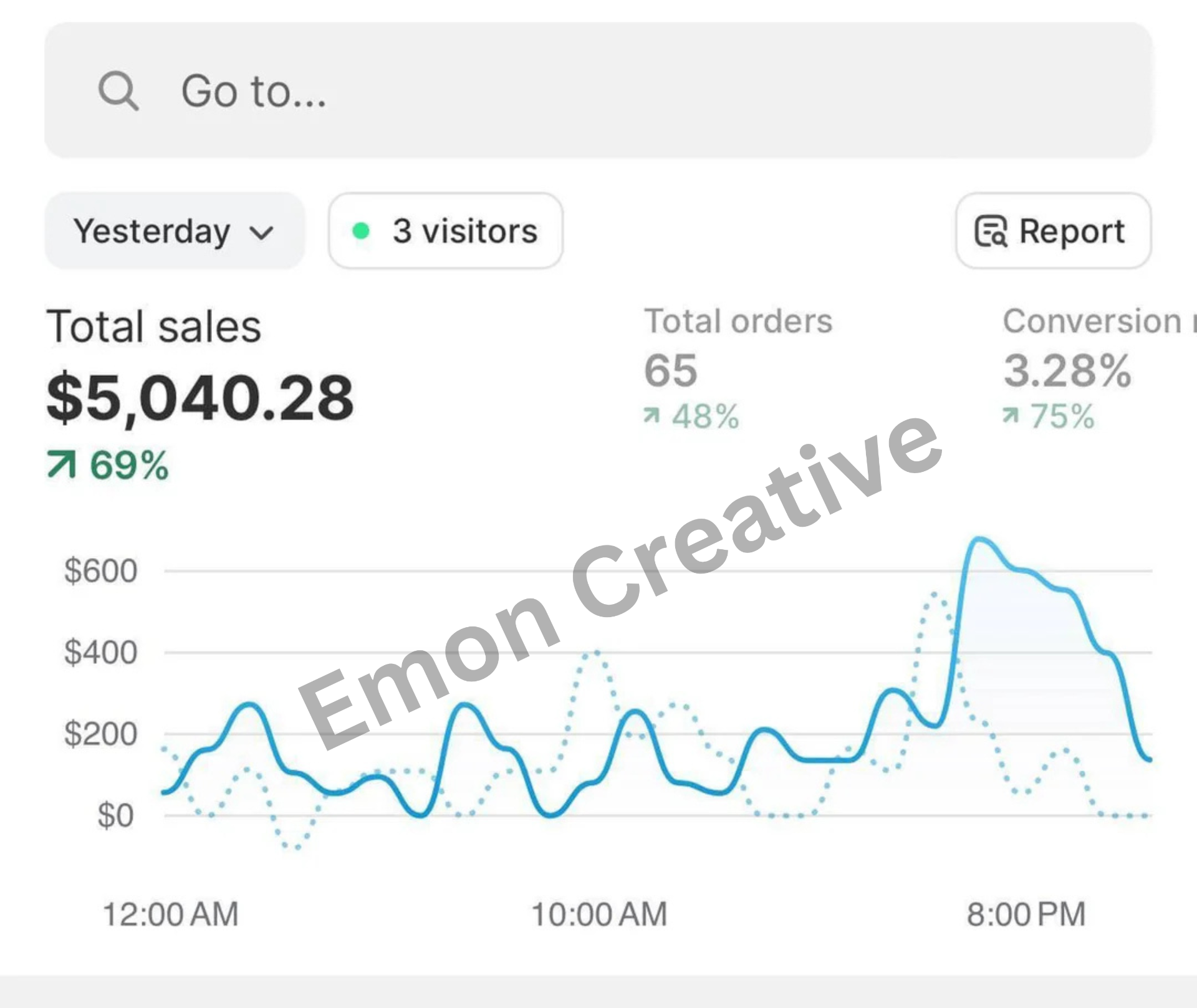Click the sales chart peak near 8 PM
The height and width of the screenshot is (1008, 1197).
coord(980,539)
